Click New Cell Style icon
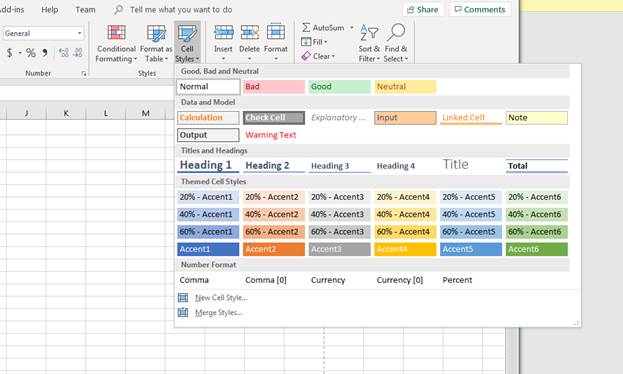The width and height of the screenshot is (623, 374). [x=183, y=297]
